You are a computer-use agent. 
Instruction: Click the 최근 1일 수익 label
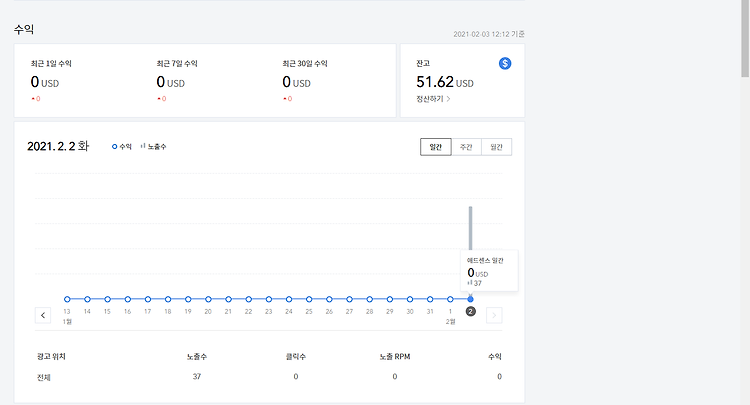[51, 64]
